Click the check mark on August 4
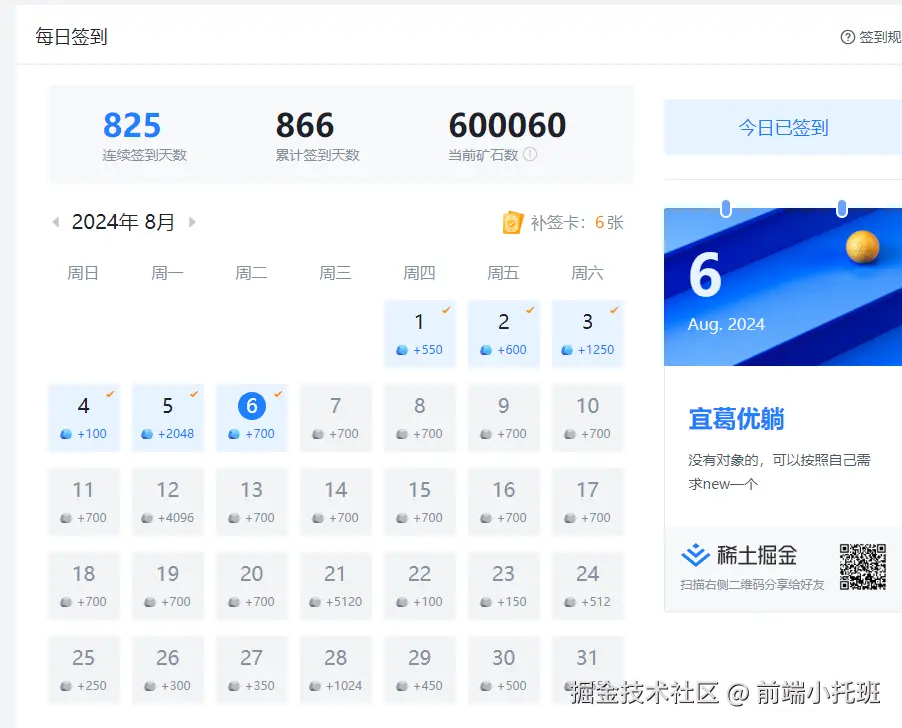 click(x=110, y=392)
